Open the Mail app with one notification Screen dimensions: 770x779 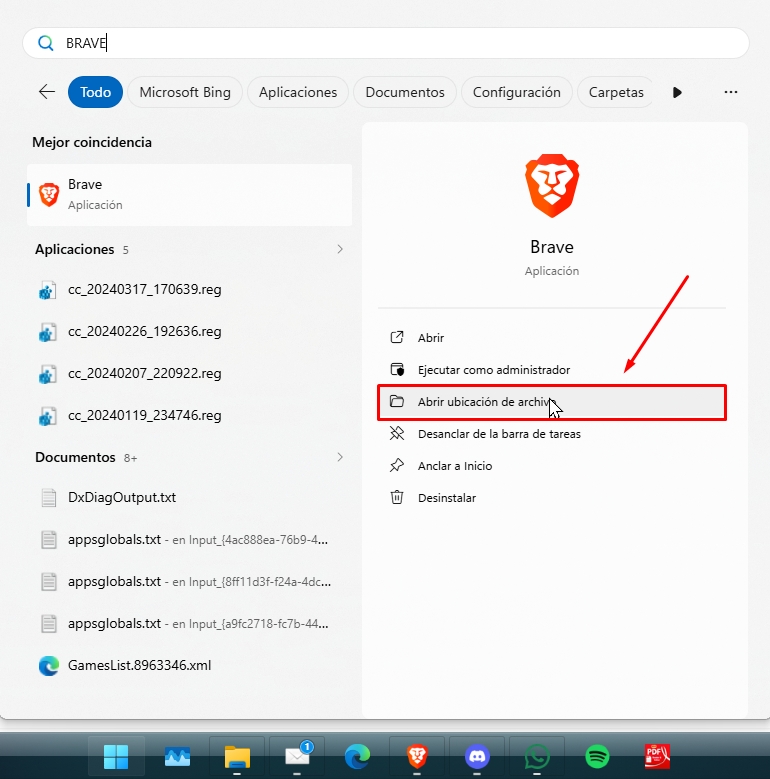tap(297, 757)
